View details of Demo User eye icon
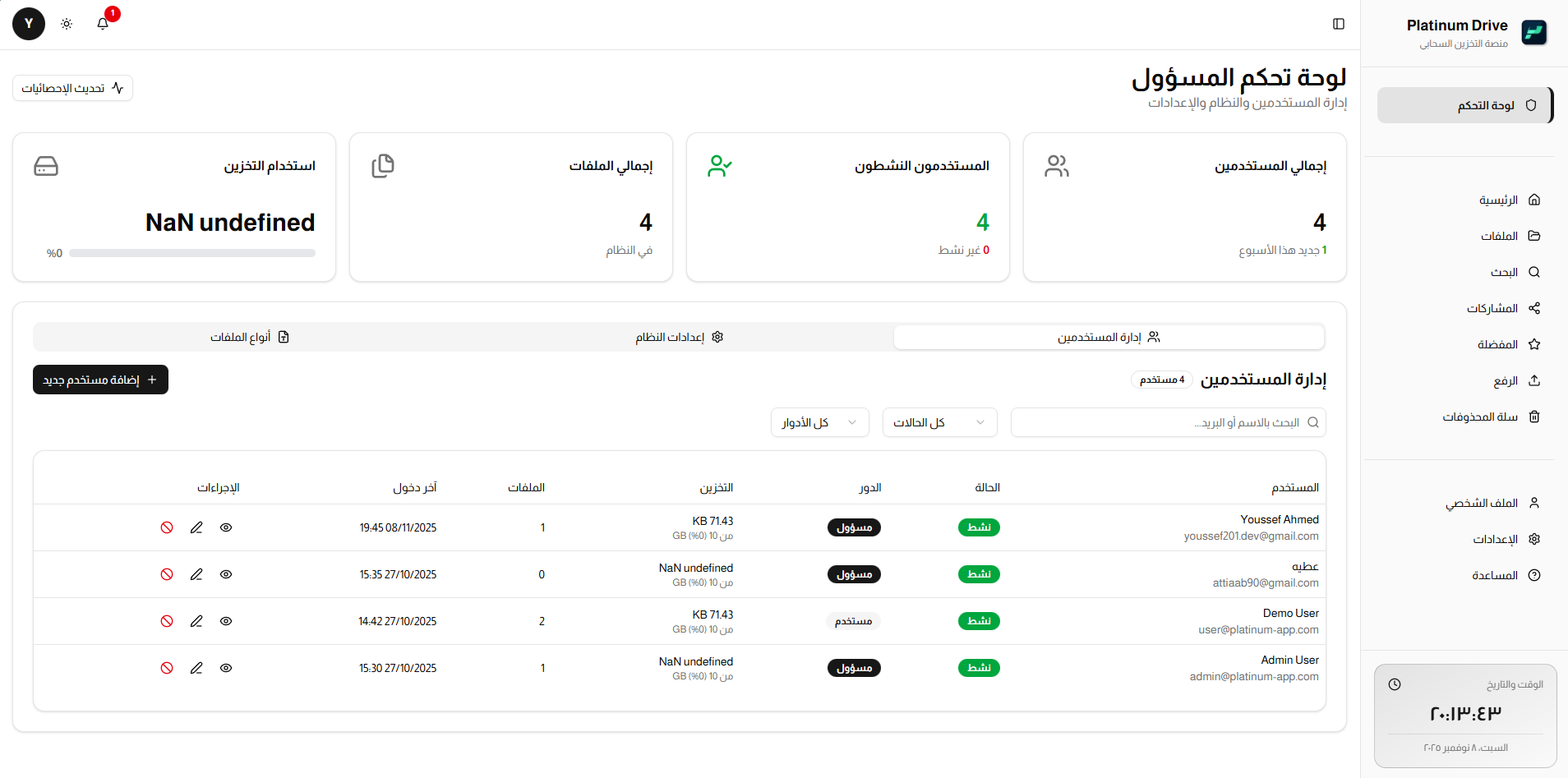Screen dimensions: 1568x778 point(226,621)
